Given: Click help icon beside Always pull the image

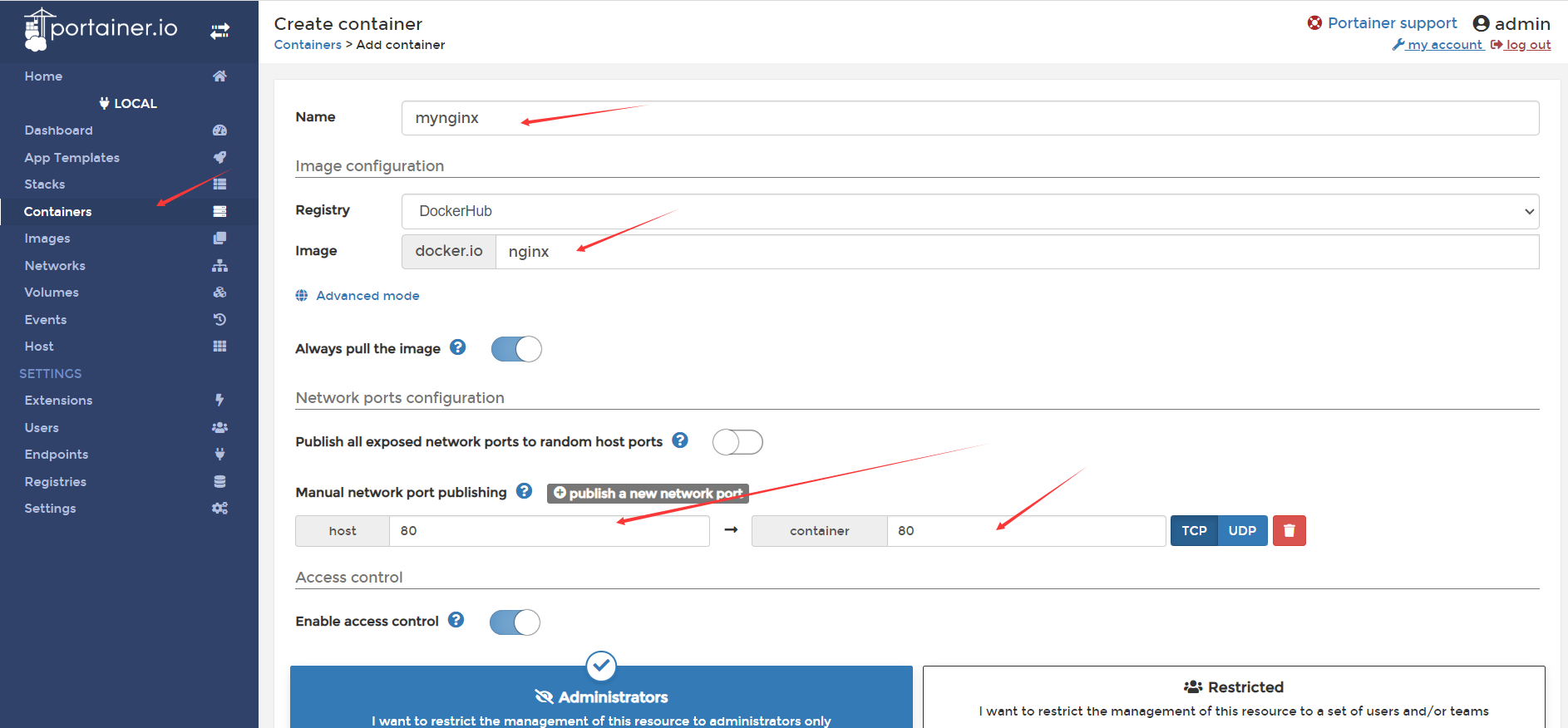Looking at the screenshot, I should click(458, 347).
